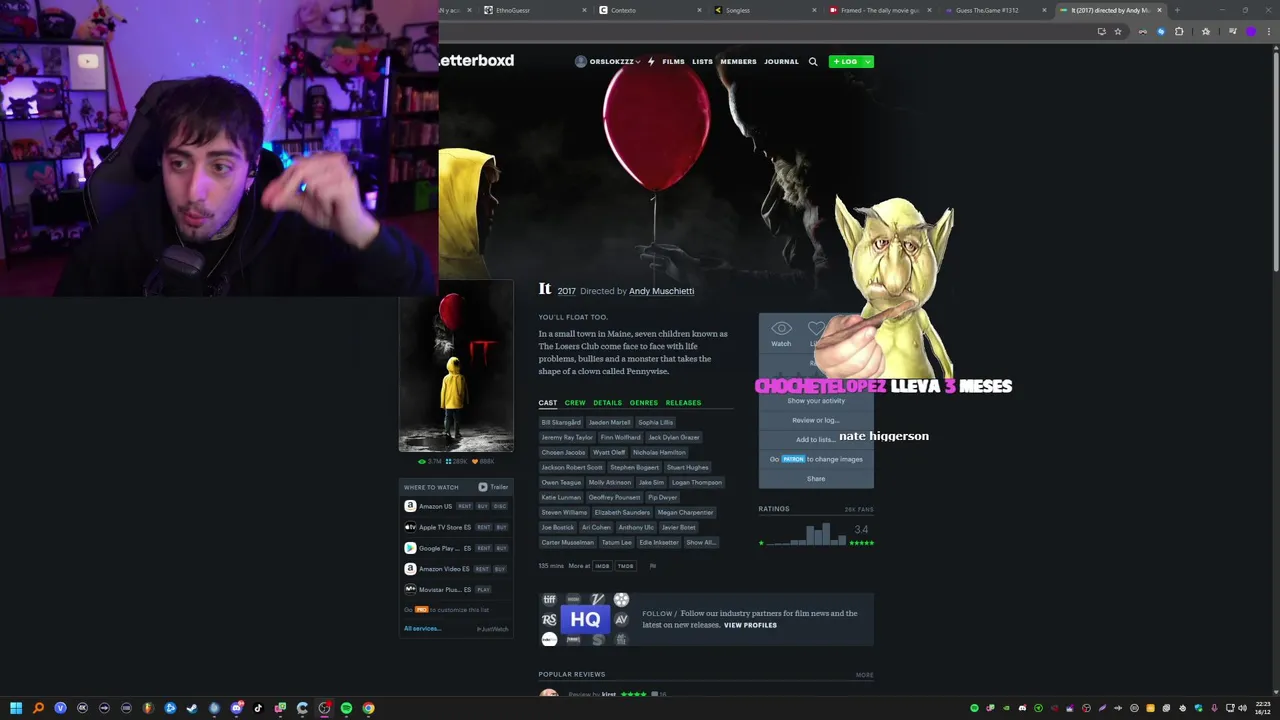Open Chrome three-dot menu
The height and width of the screenshot is (720, 1280).
tap(1268, 31)
